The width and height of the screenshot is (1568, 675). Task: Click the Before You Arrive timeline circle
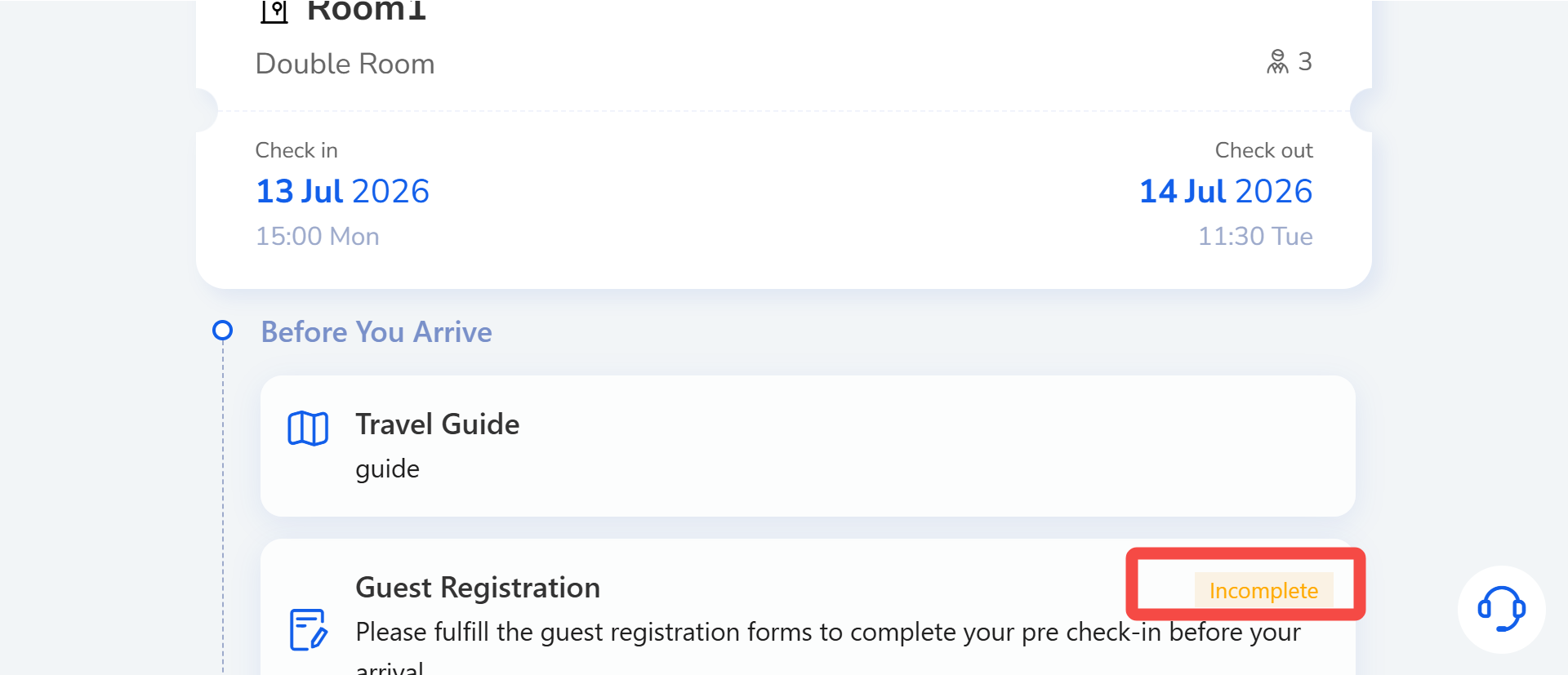click(x=222, y=331)
